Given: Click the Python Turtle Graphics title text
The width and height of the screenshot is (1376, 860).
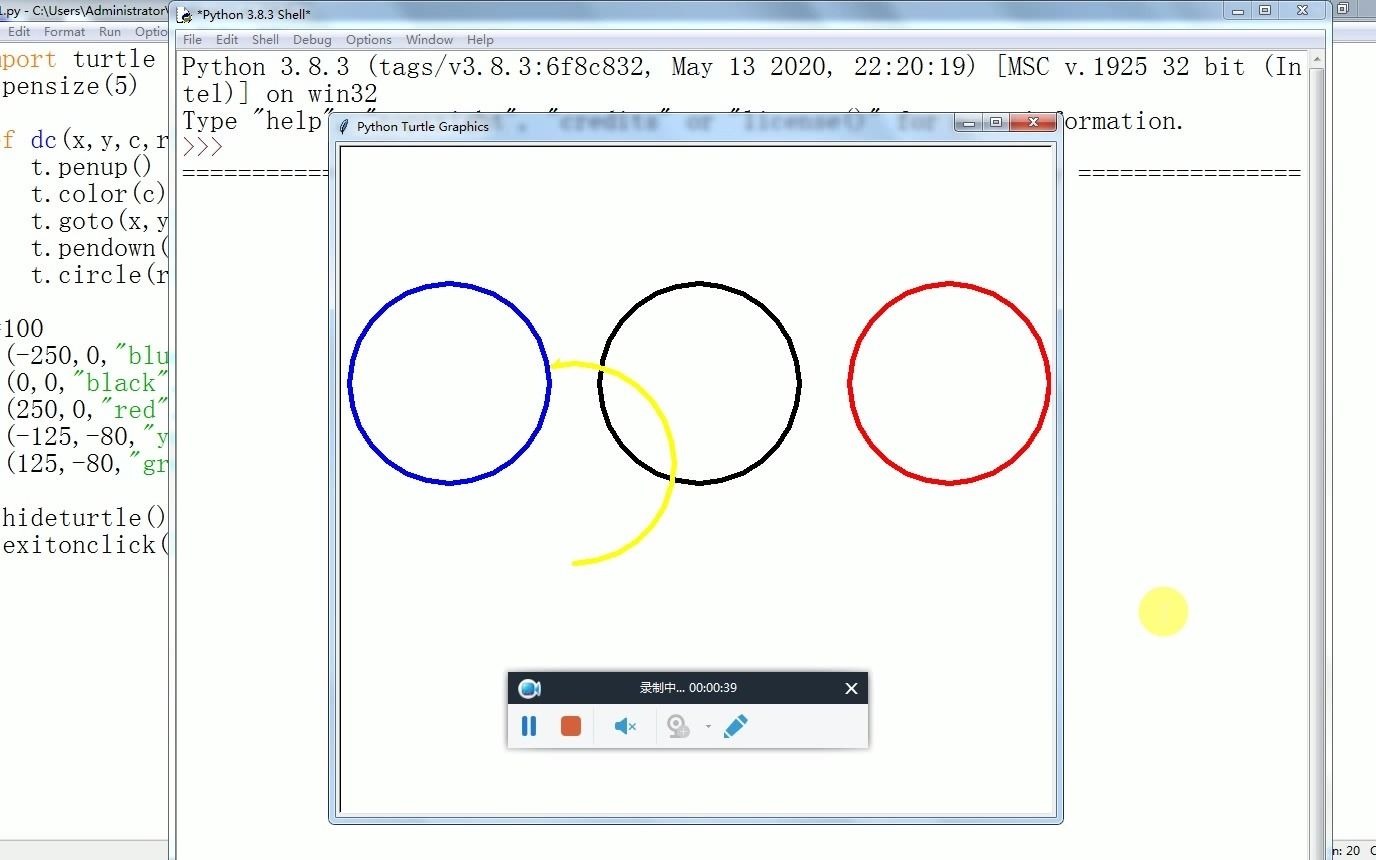Looking at the screenshot, I should [423, 127].
